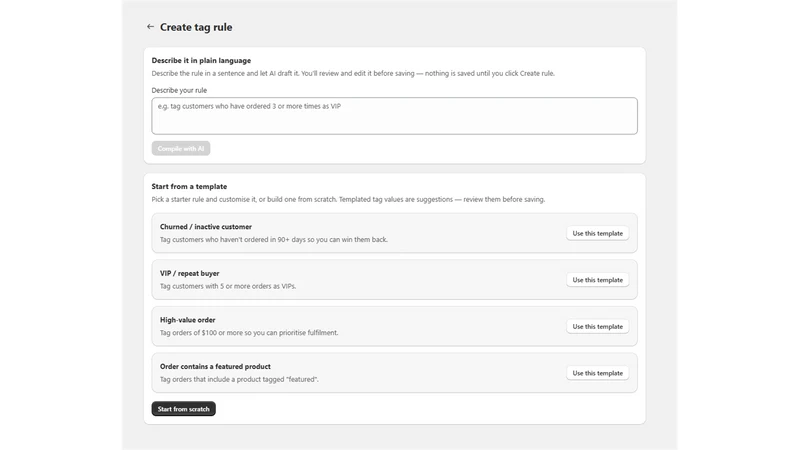Screen dimensions: 800x450
Task: Click the text "Tag customers with 5 or more orders as VIPs."
Action: (228, 286)
